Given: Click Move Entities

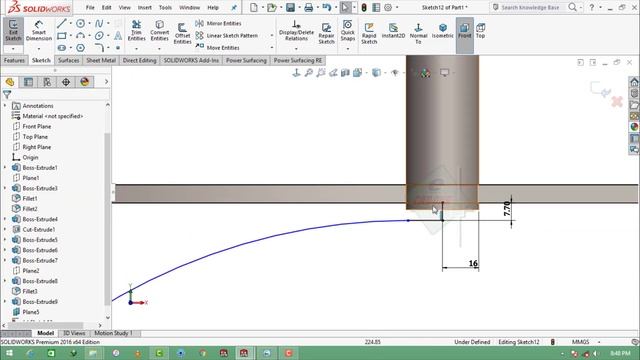Looking at the screenshot, I should point(218,47).
